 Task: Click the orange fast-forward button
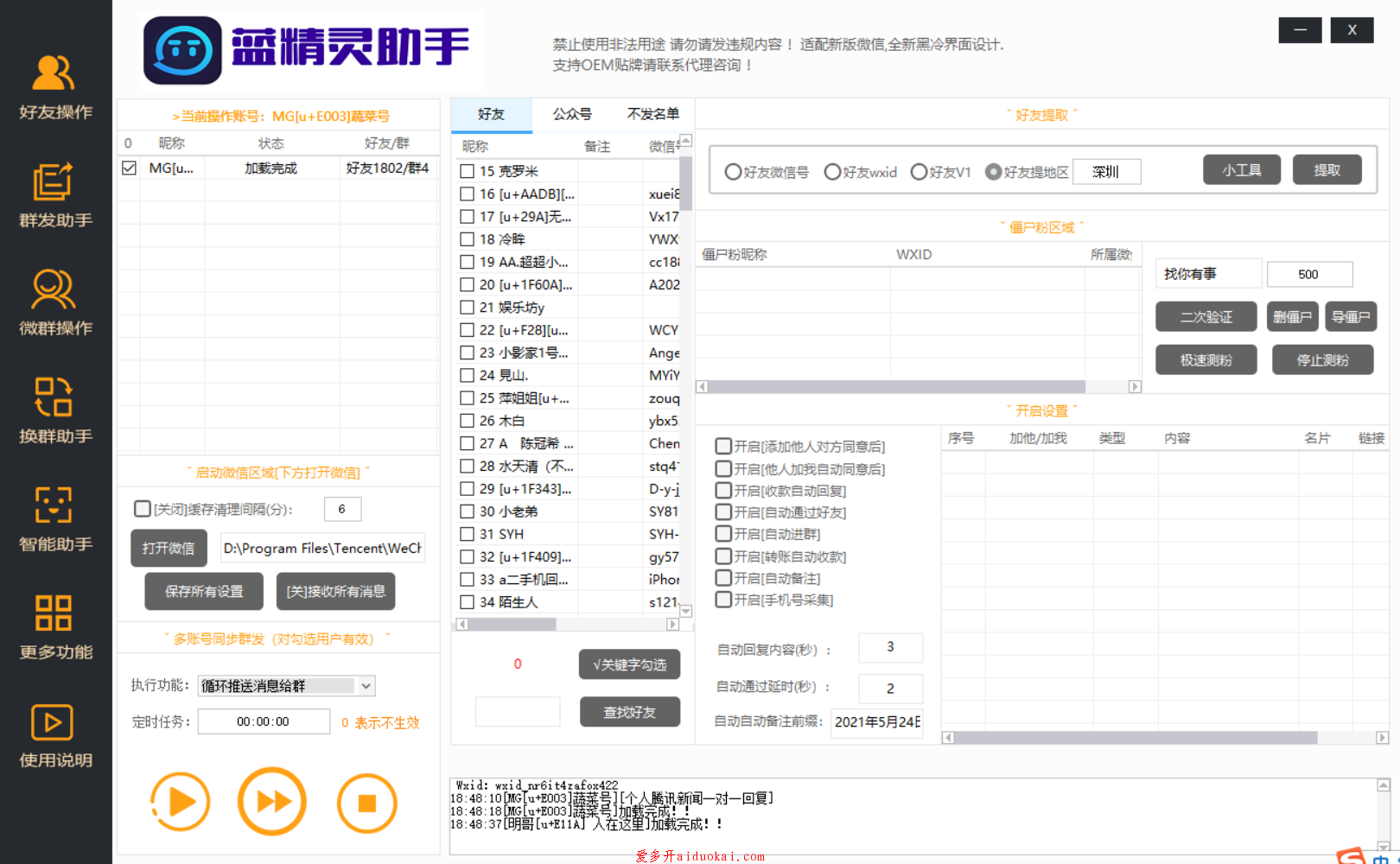[x=272, y=802]
